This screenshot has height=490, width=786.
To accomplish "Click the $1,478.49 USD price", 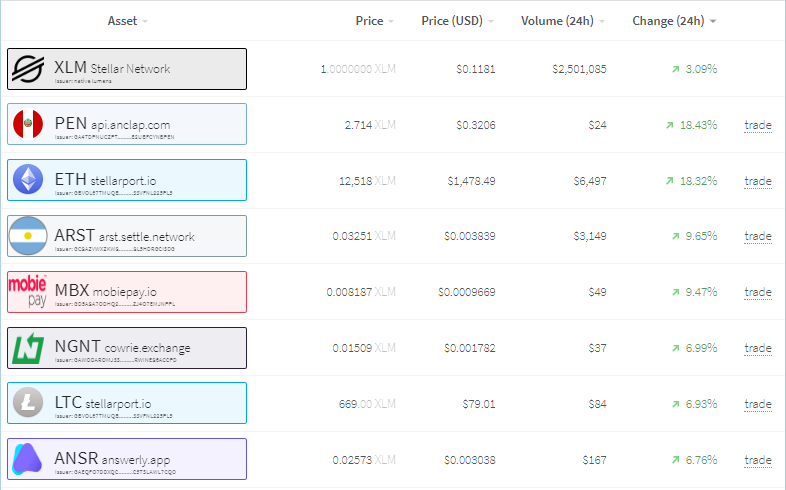I will coord(471,181).
